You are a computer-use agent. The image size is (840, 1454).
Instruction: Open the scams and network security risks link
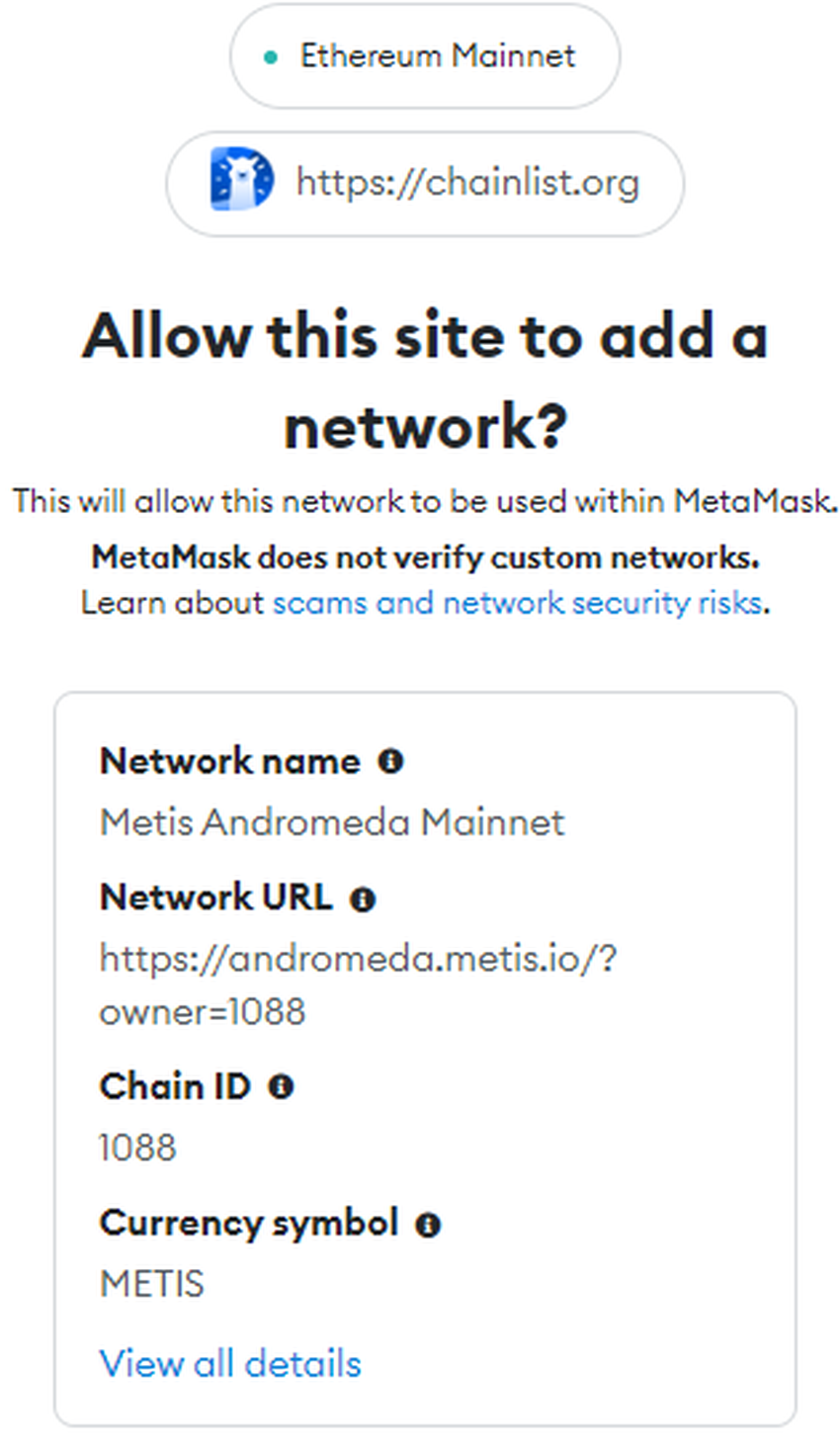coord(517,603)
